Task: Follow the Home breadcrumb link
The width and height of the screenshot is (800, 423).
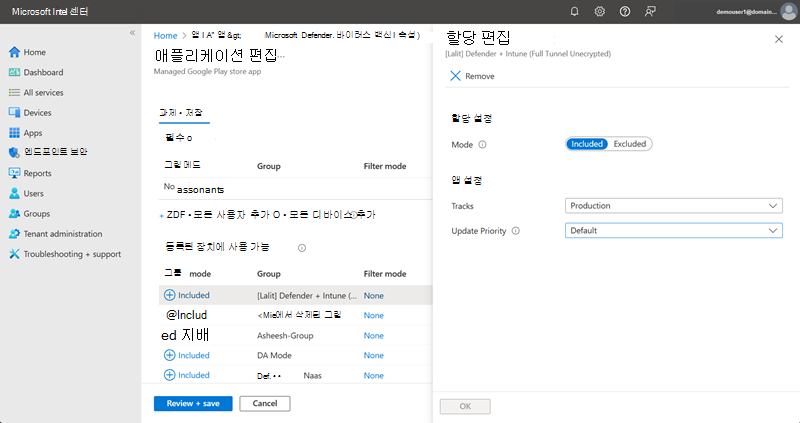Action: tap(165, 35)
